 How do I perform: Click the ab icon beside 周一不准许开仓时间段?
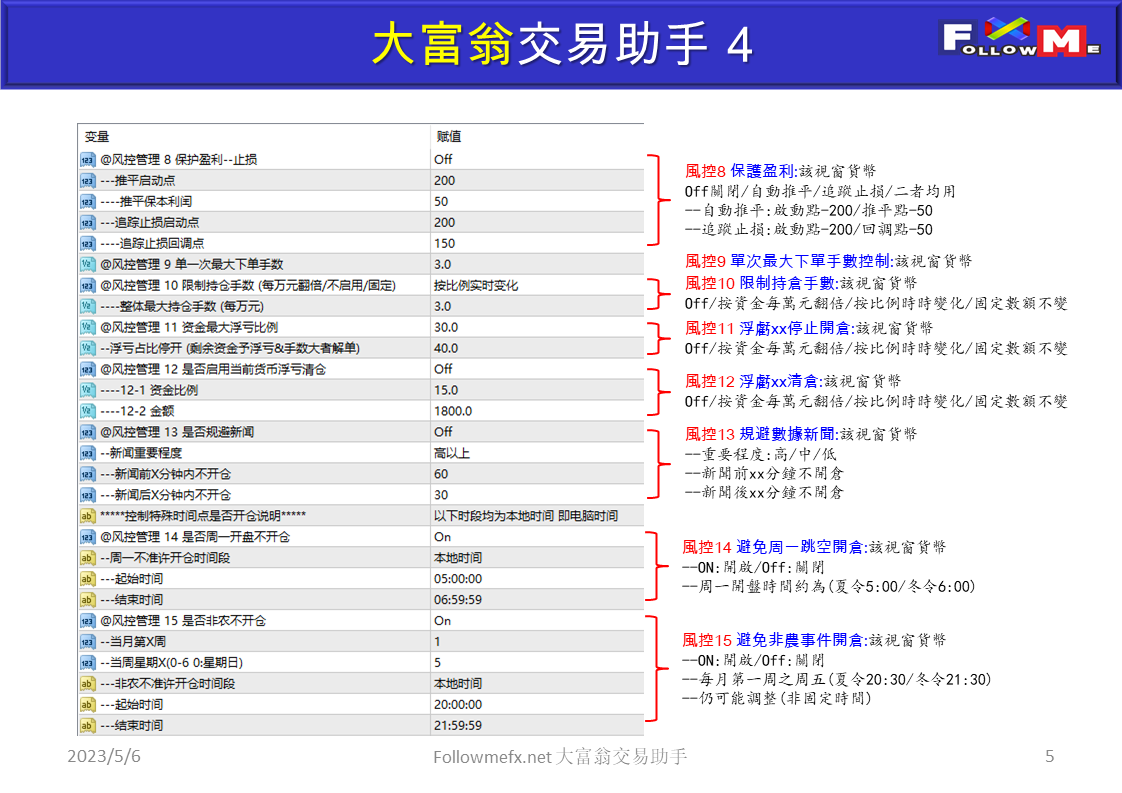tap(85, 558)
